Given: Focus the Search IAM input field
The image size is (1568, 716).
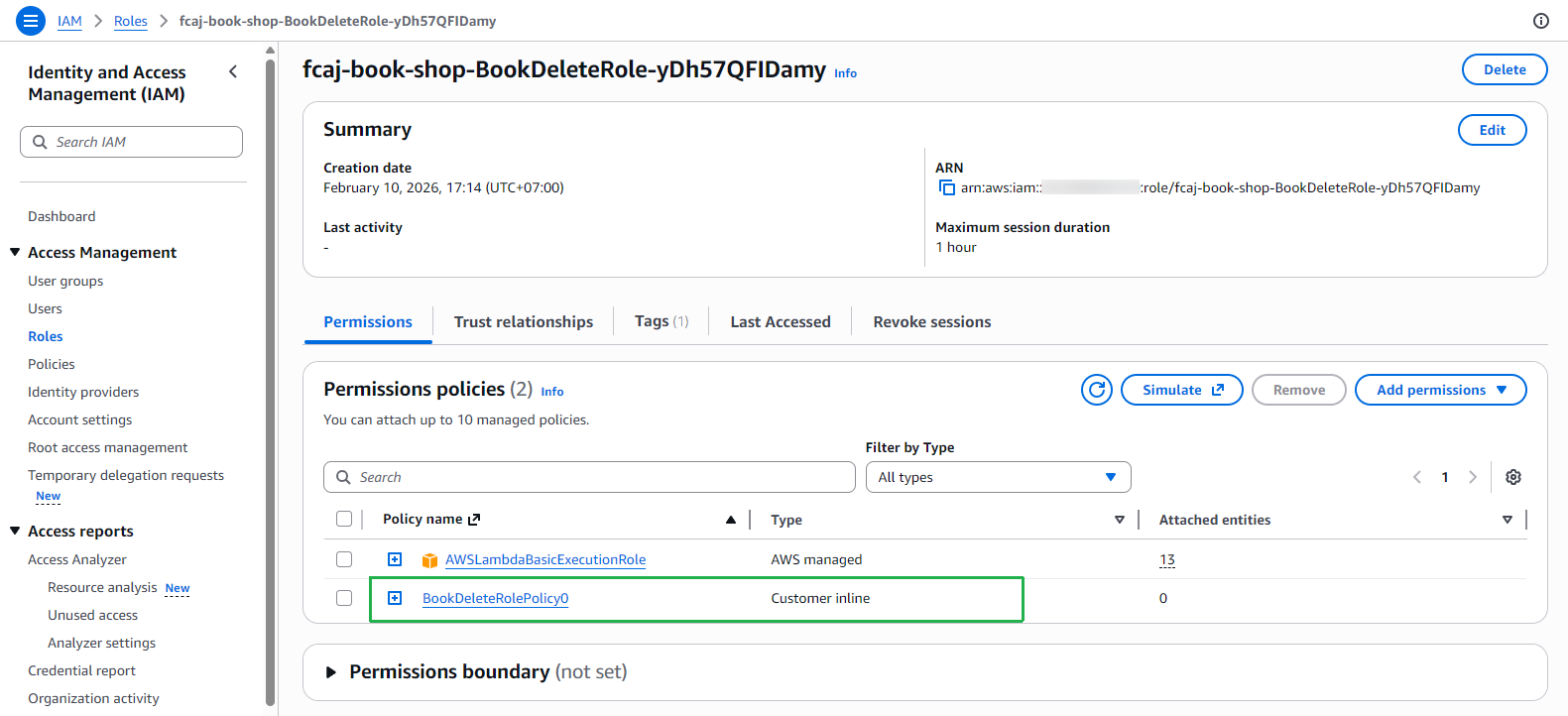Looking at the screenshot, I should 131,142.
